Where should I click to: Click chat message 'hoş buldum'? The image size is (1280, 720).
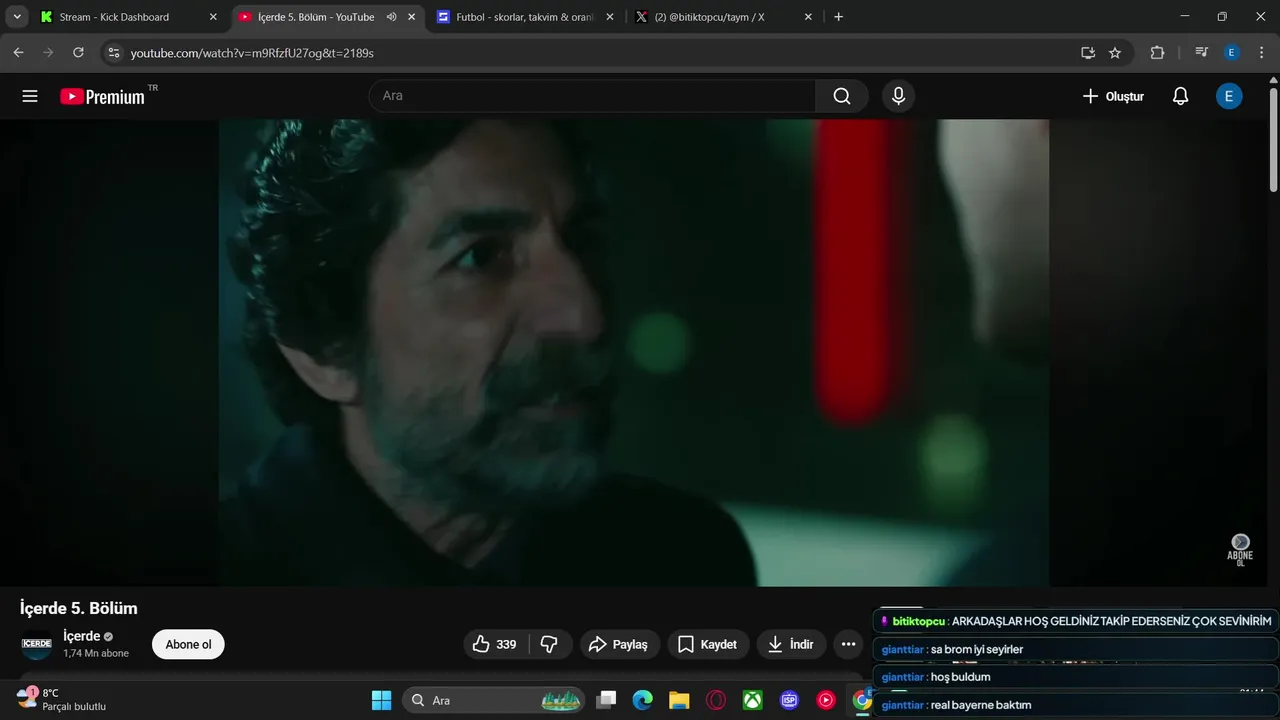pos(1076,677)
